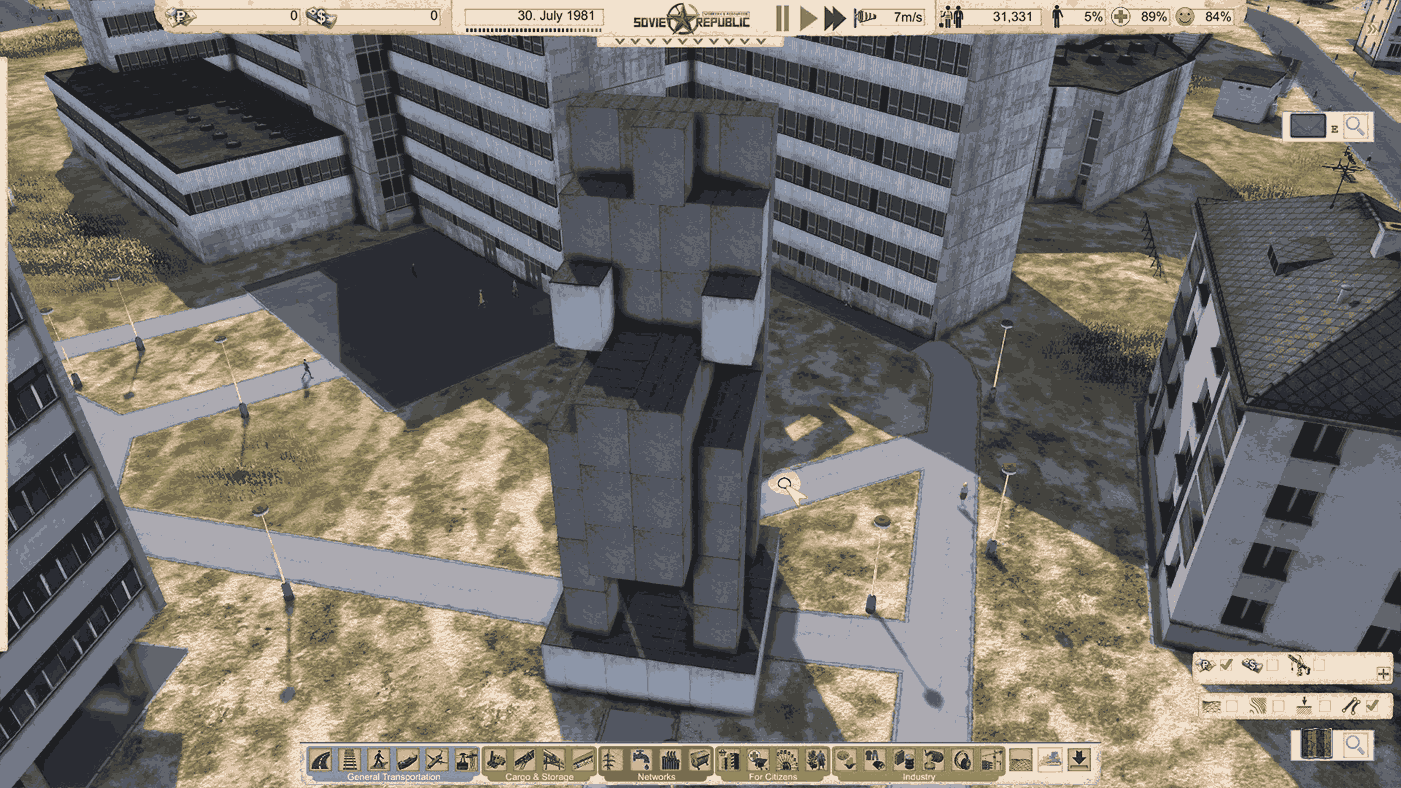This screenshot has width=1401, height=788.
Task: Open the construction crane icon in Industry
Action: pos(991,760)
